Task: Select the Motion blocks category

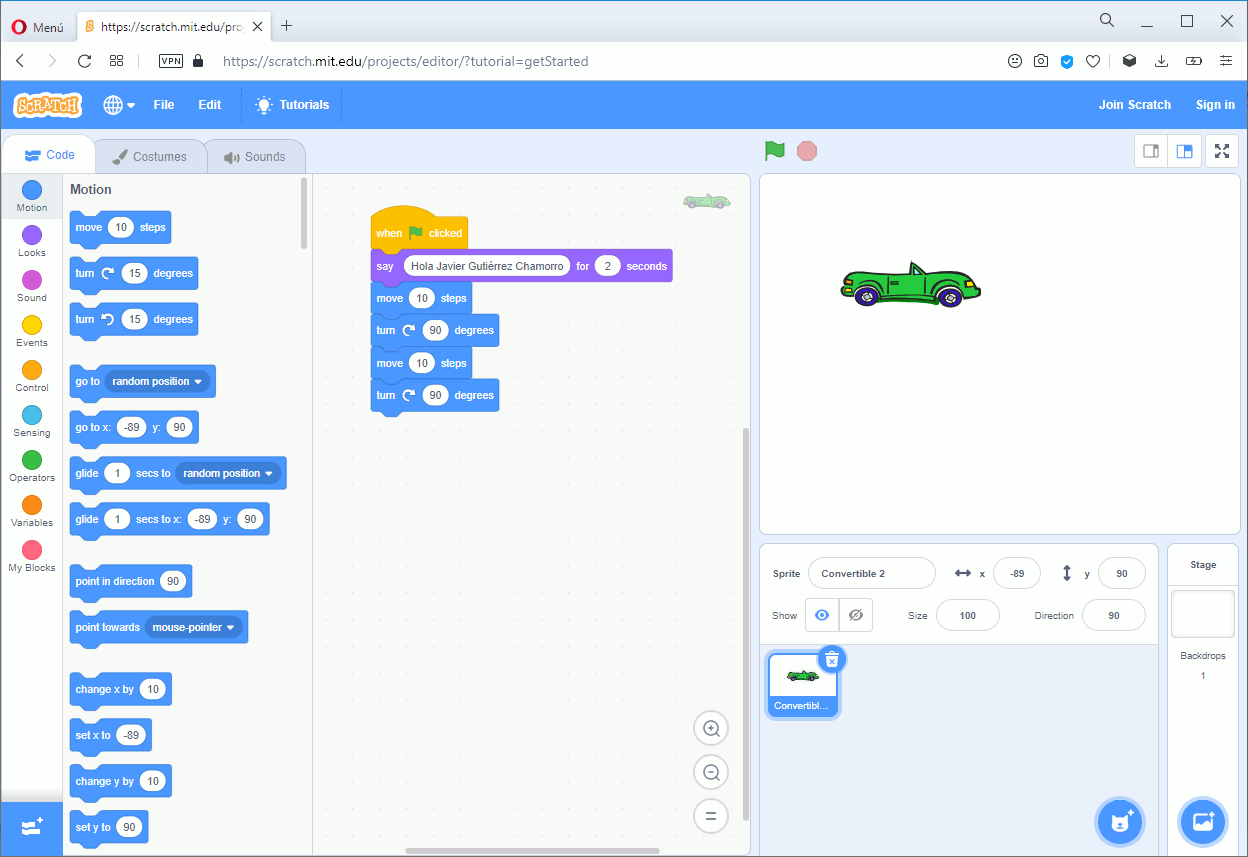Action: pyautogui.click(x=31, y=197)
